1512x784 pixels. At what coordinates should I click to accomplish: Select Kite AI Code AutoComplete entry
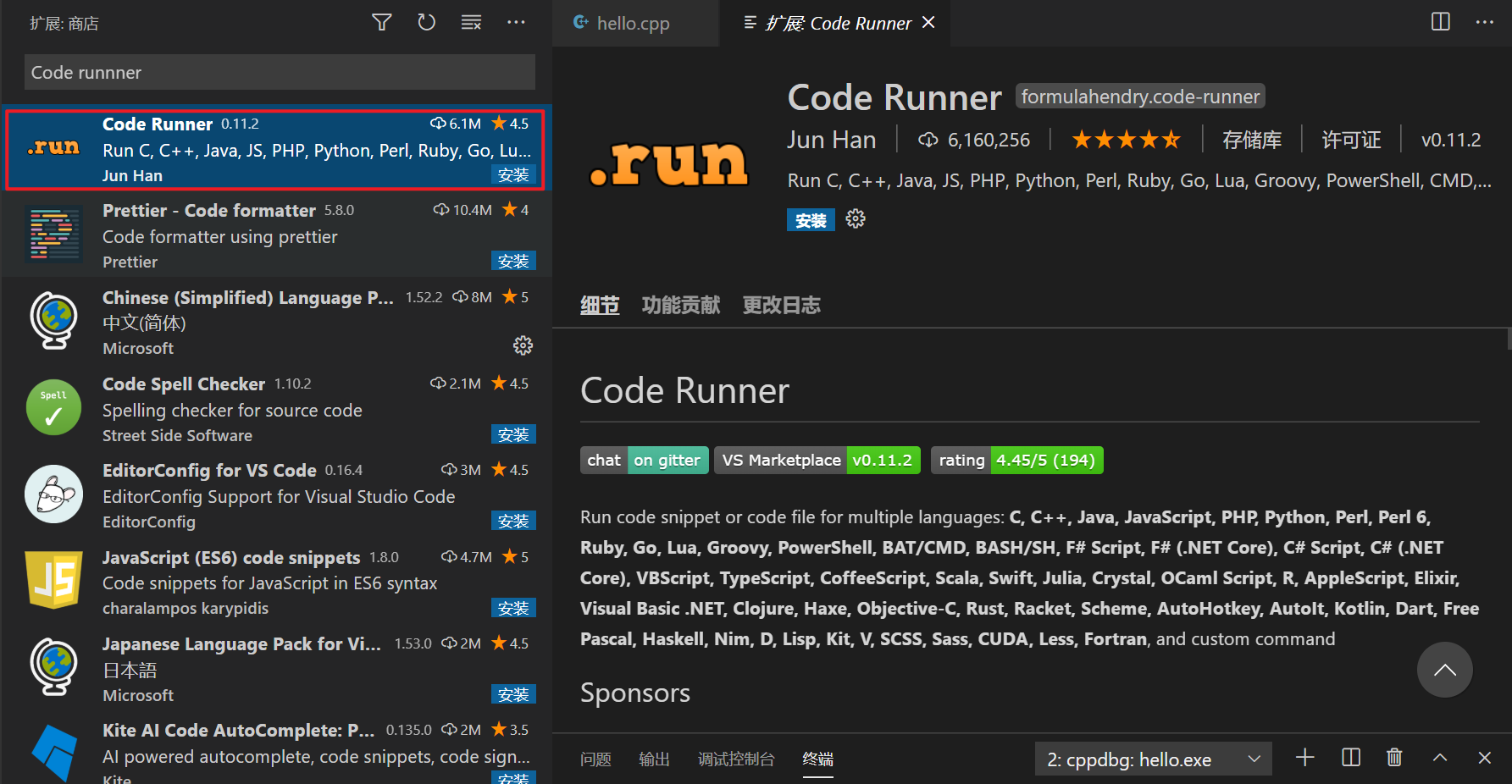point(276,749)
